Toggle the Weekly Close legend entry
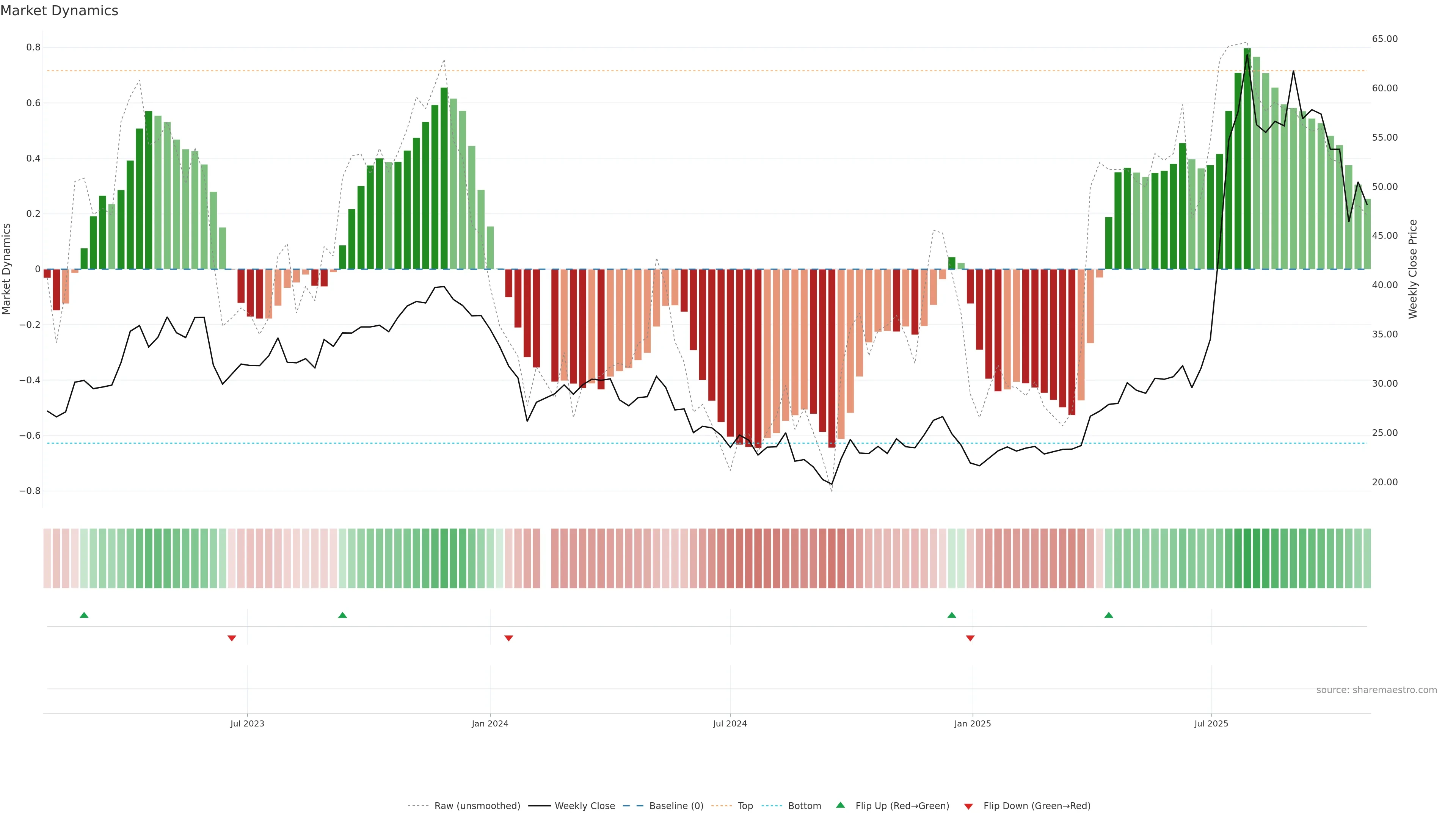 click(584, 806)
